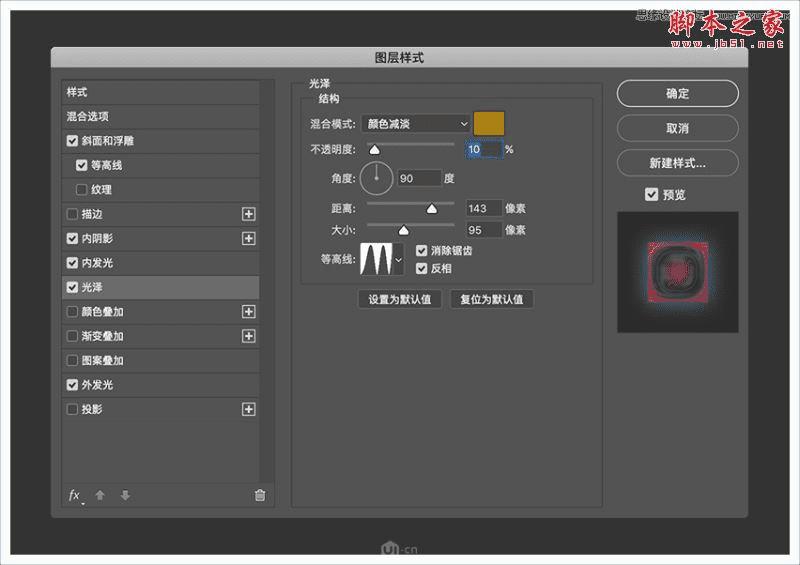
Task: Toggle 斜面和浮雕 checkbox
Action: [x=72, y=141]
